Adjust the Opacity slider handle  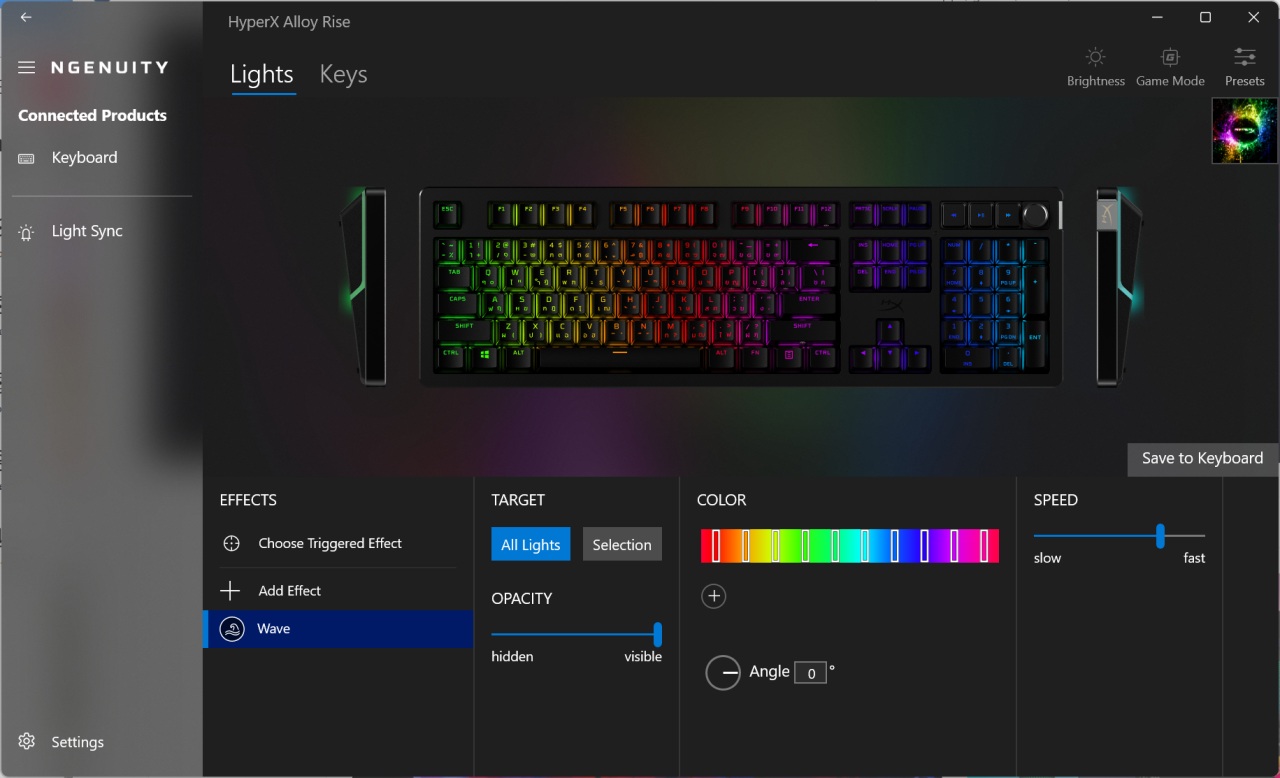(658, 634)
